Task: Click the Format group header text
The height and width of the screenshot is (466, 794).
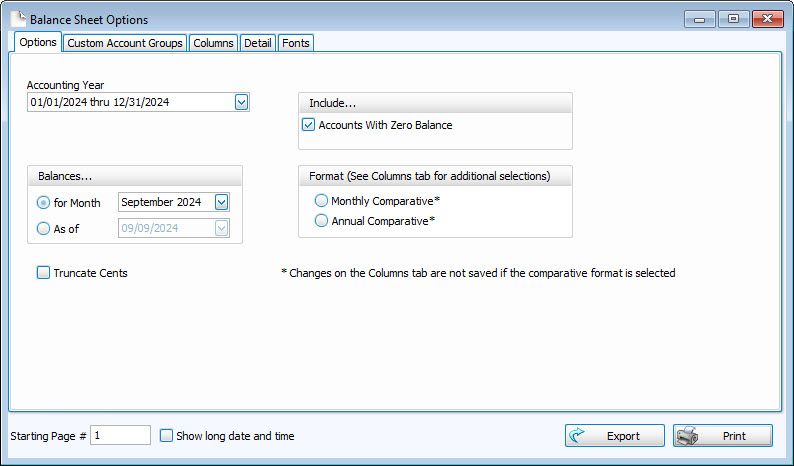Action: click(429, 176)
